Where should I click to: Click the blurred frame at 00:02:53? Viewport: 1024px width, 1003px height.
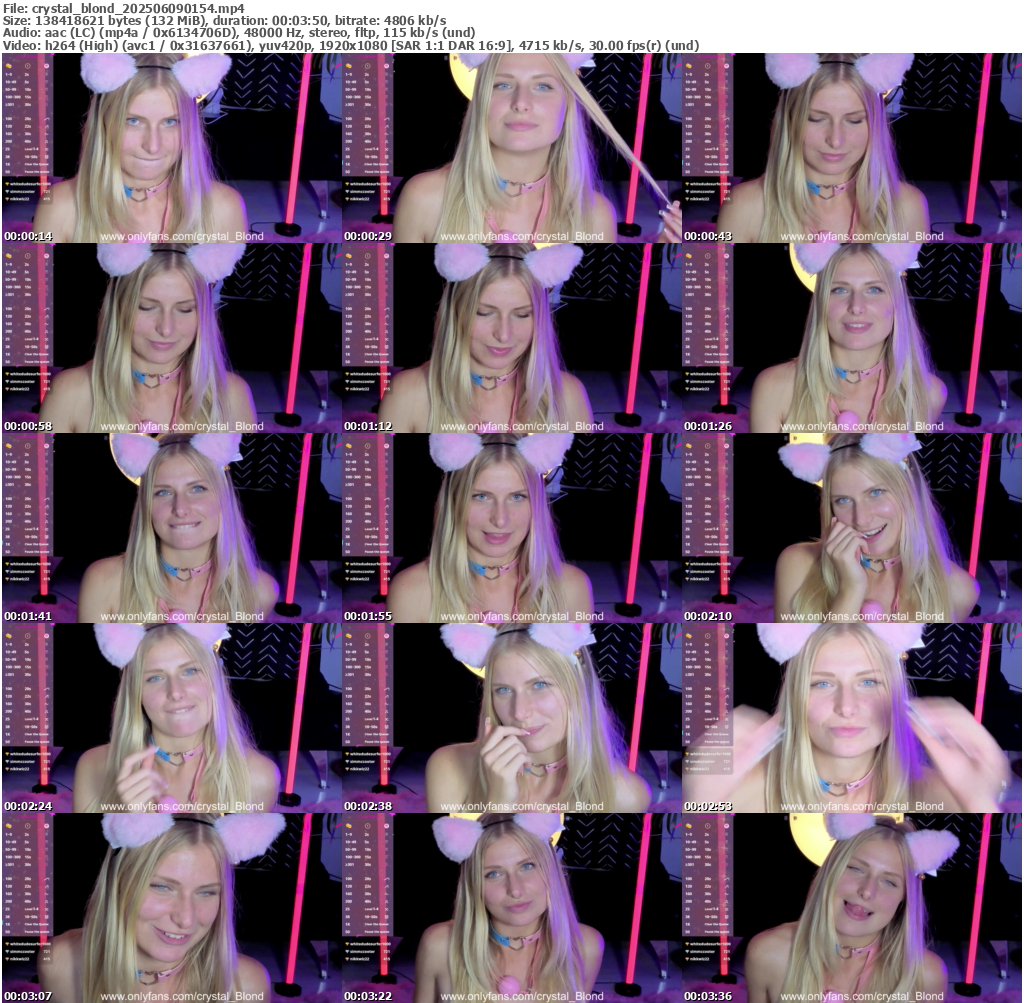point(851,718)
